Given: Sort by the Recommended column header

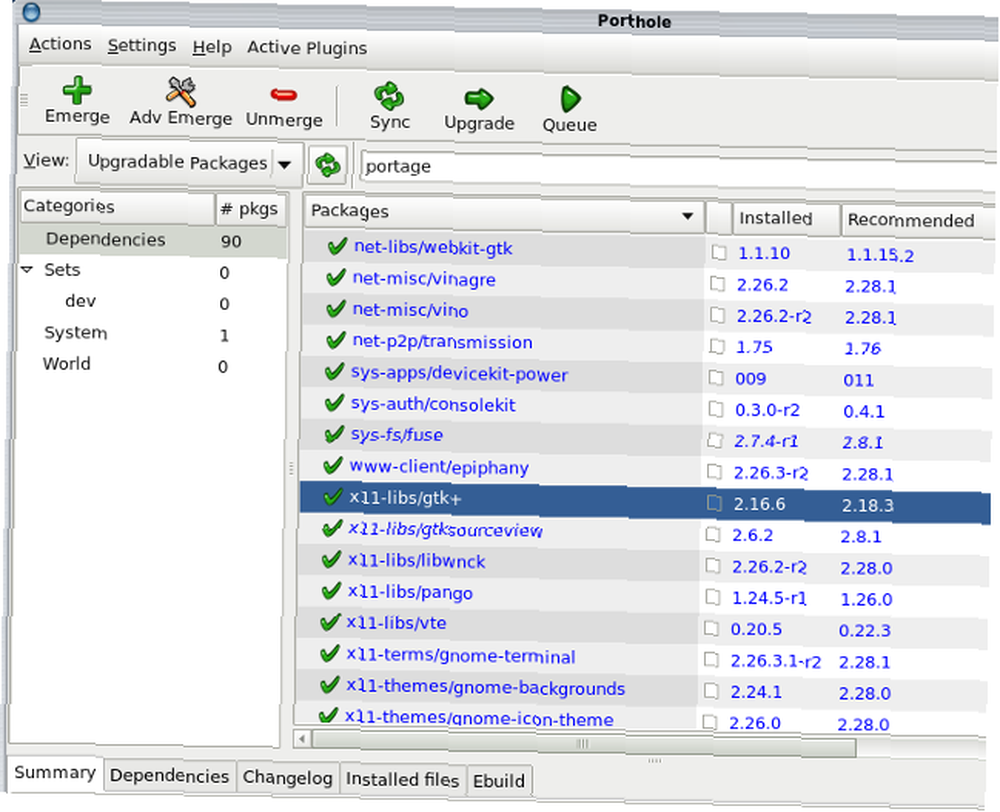Looking at the screenshot, I should tap(916, 221).
